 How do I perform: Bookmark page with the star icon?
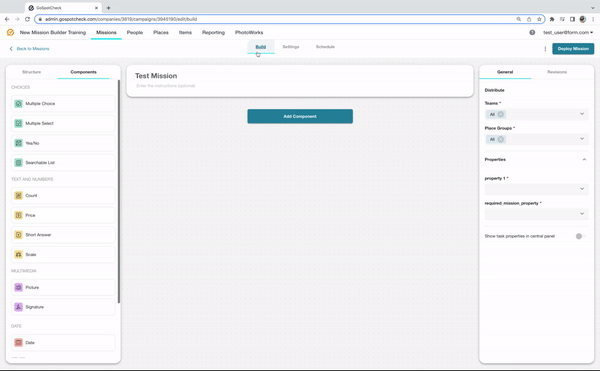(x=539, y=19)
